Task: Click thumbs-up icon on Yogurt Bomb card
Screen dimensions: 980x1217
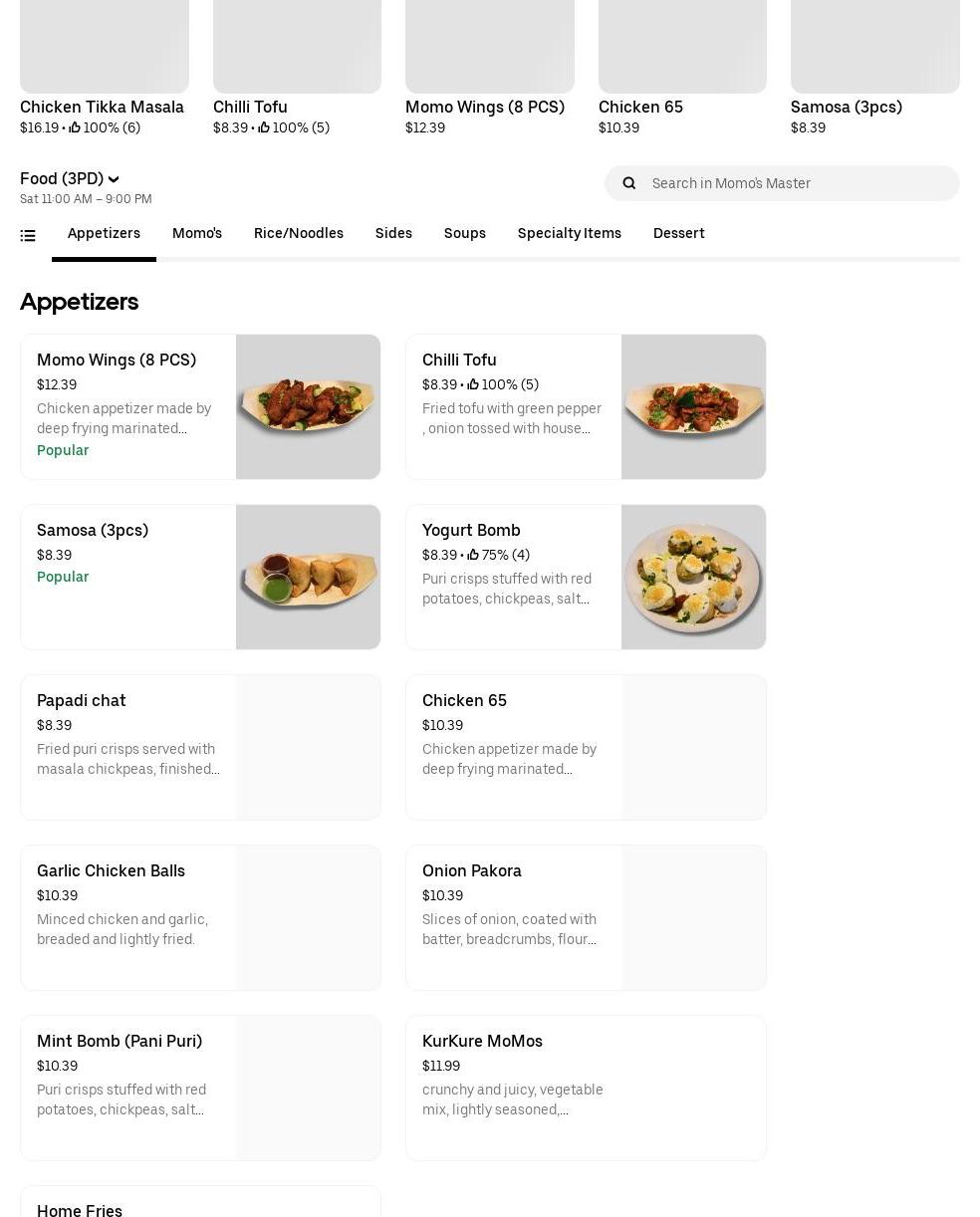Action: tap(473, 555)
